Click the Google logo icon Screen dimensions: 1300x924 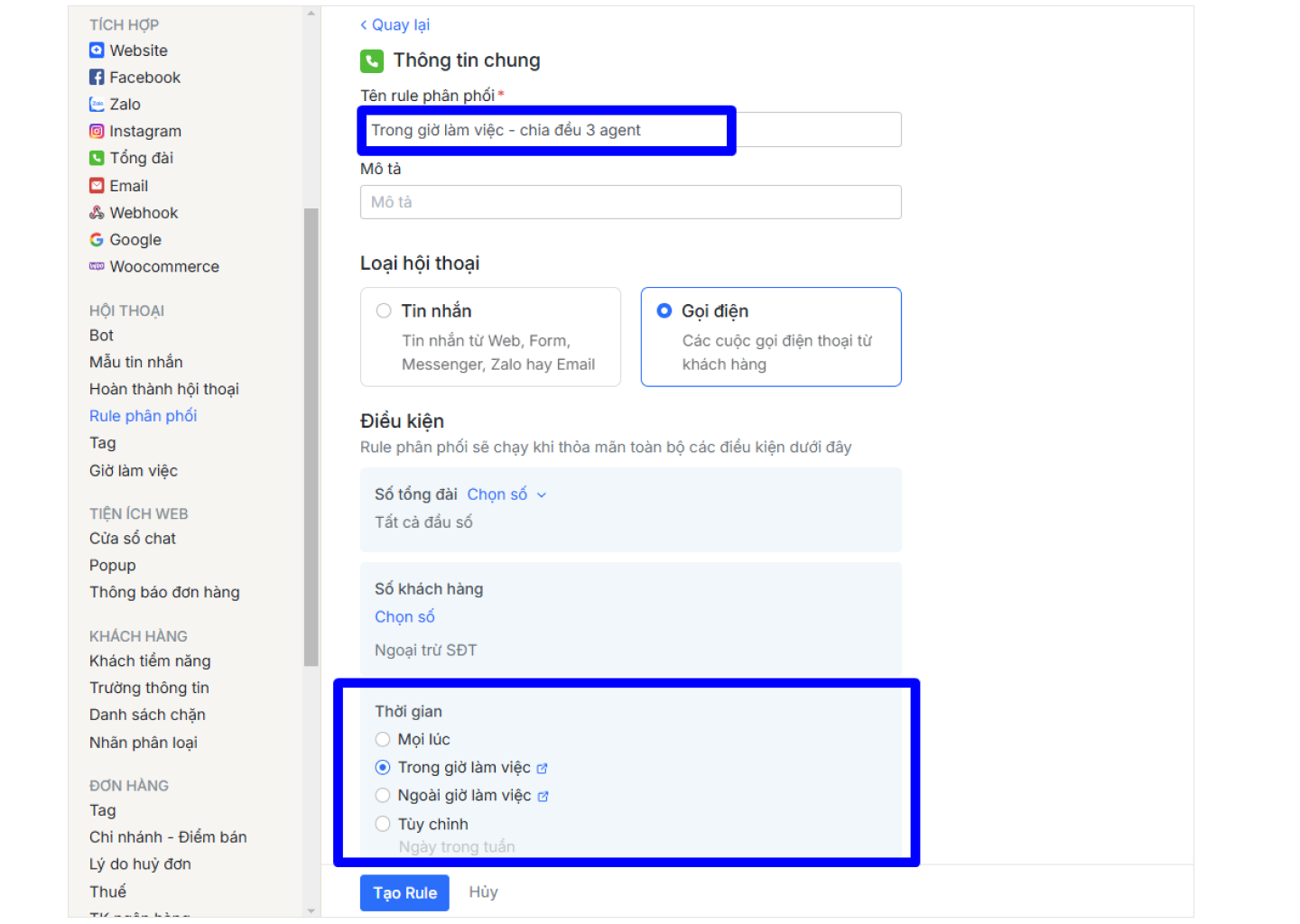coord(97,240)
